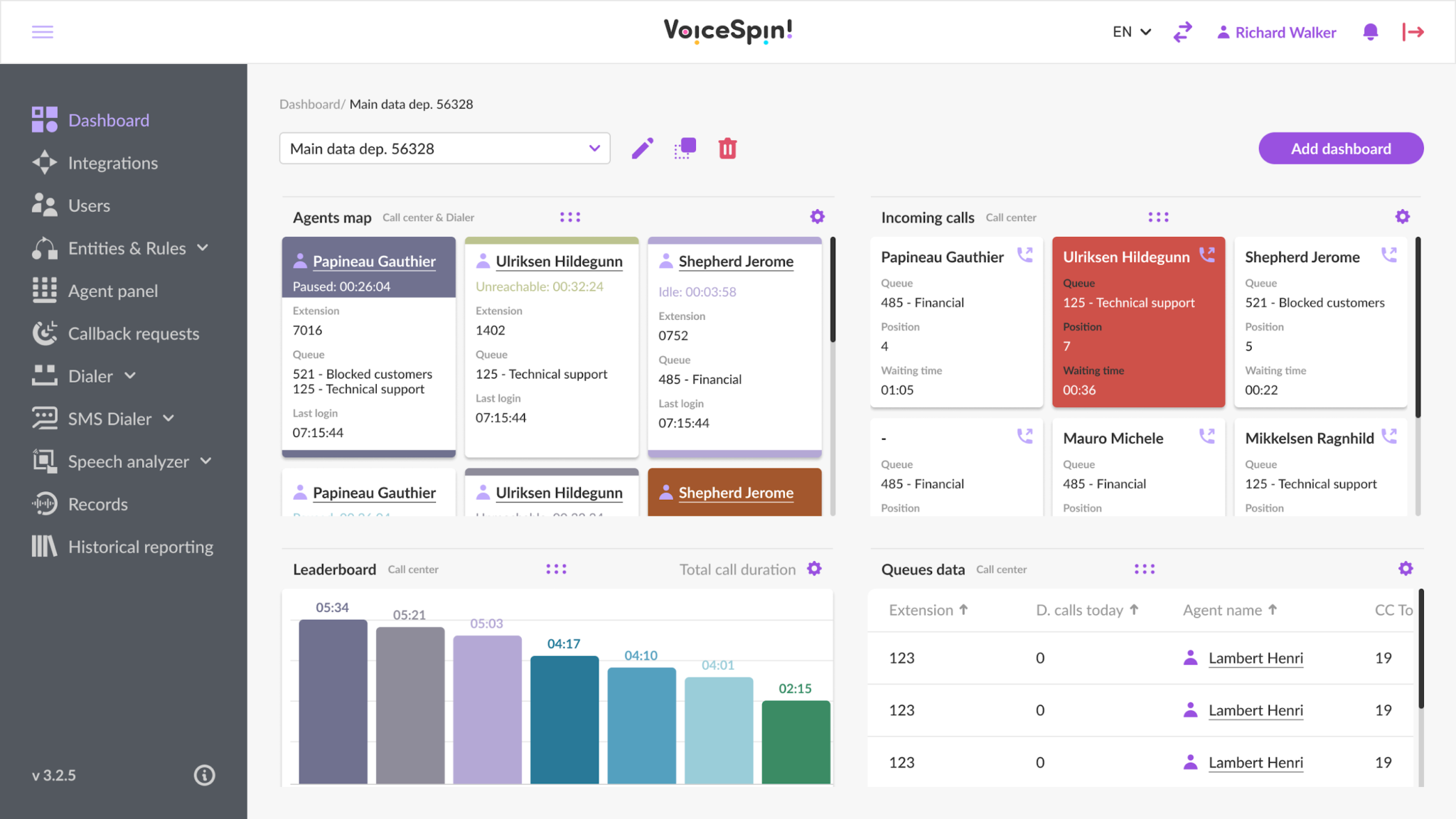This screenshot has width=1456, height=819.
Task: Delete dashboard with red trash icon
Action: click(727, 149)
